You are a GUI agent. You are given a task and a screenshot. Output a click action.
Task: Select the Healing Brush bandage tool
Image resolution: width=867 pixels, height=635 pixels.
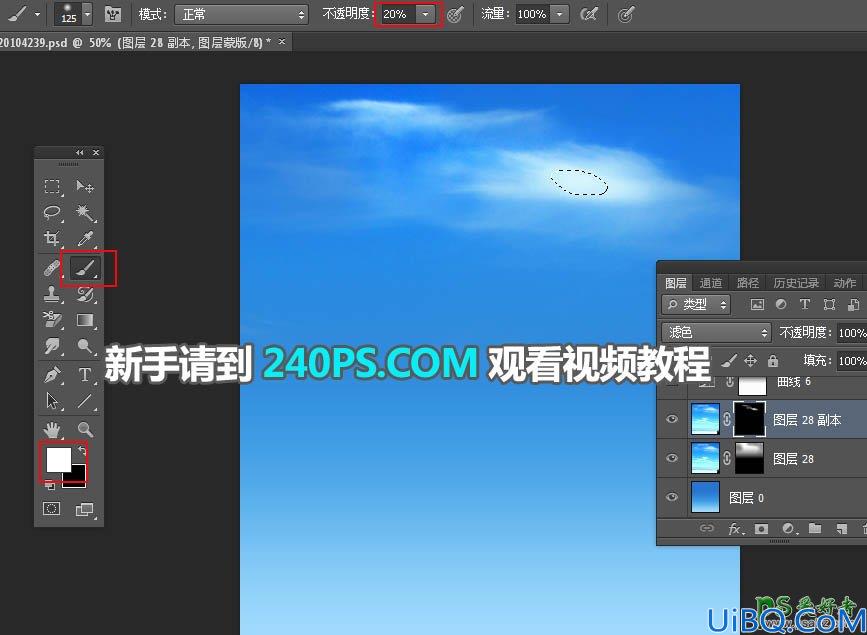pos(52,269)
